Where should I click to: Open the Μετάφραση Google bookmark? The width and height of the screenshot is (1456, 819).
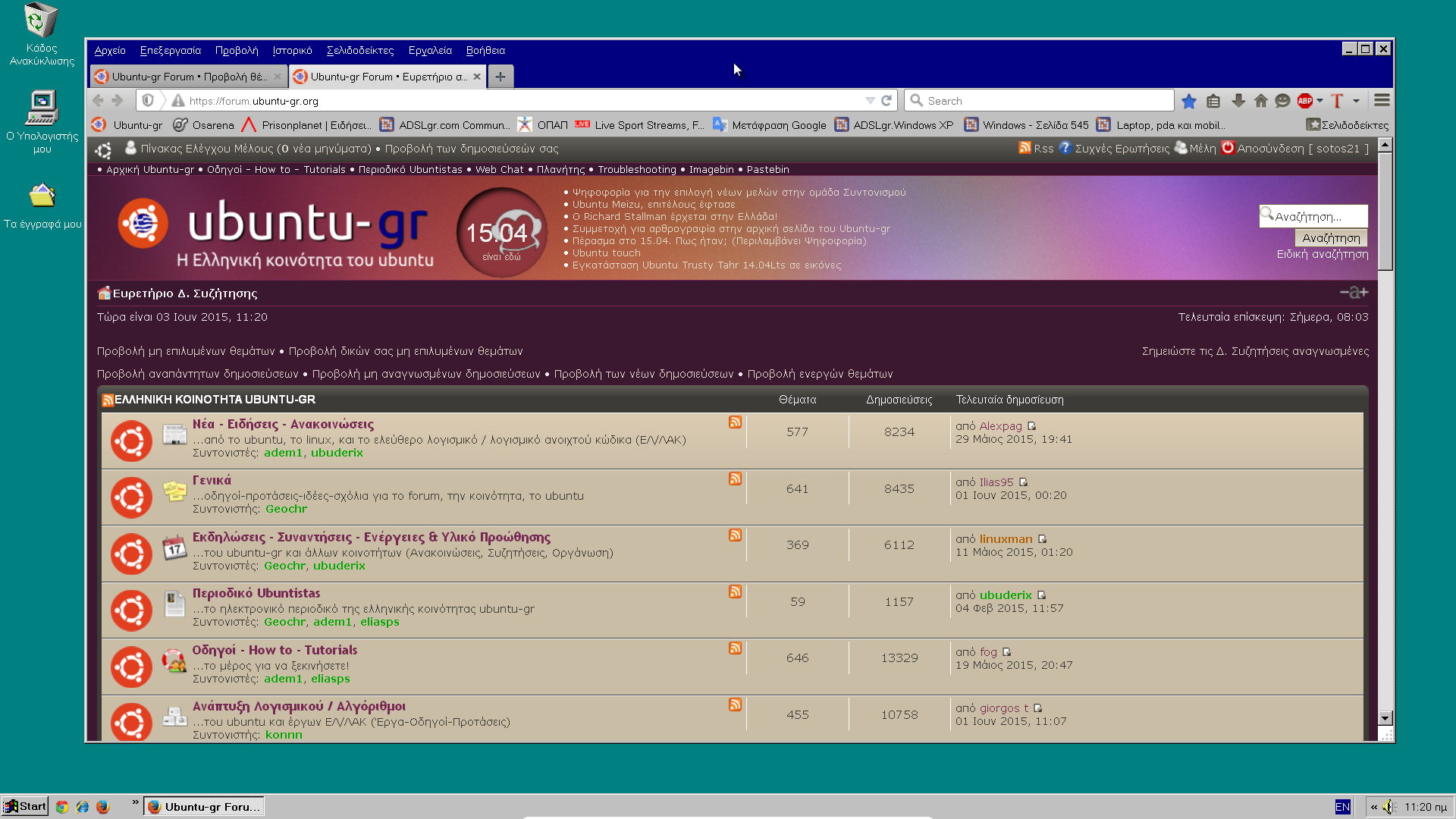pos(770,125)
